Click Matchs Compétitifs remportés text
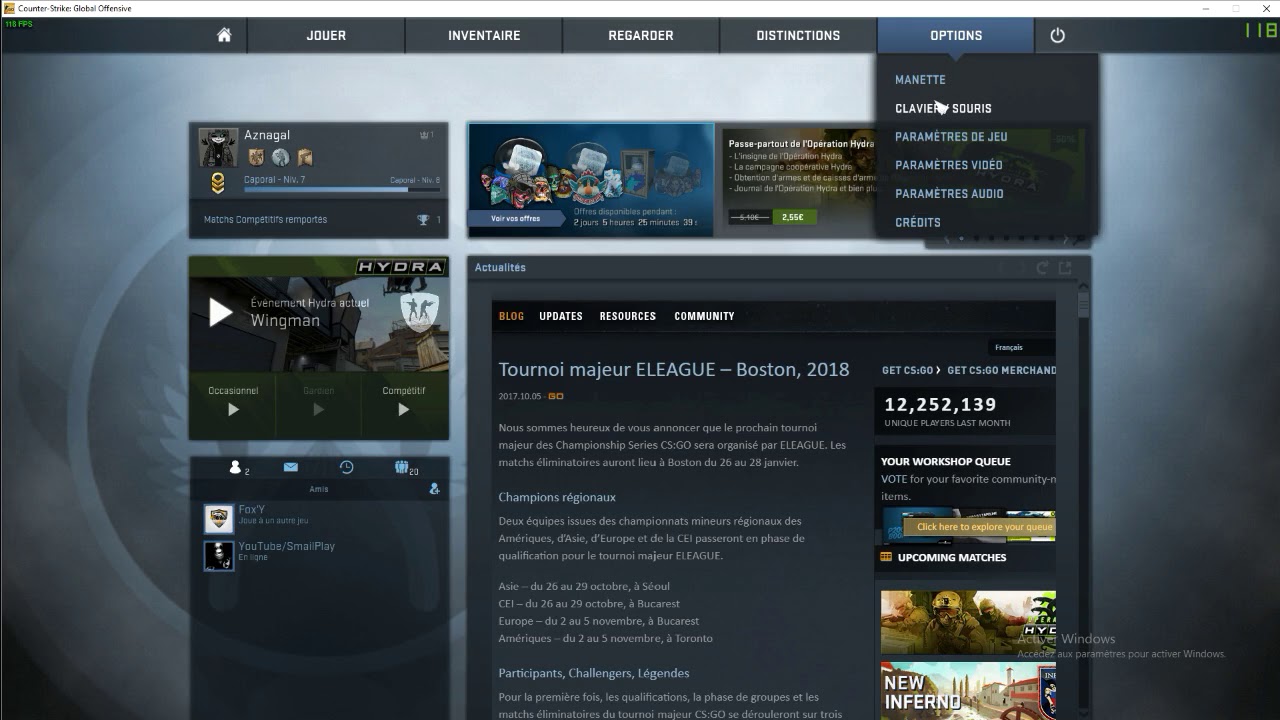Viewport: 1280px width, 720px height. (x=265, y=220)
